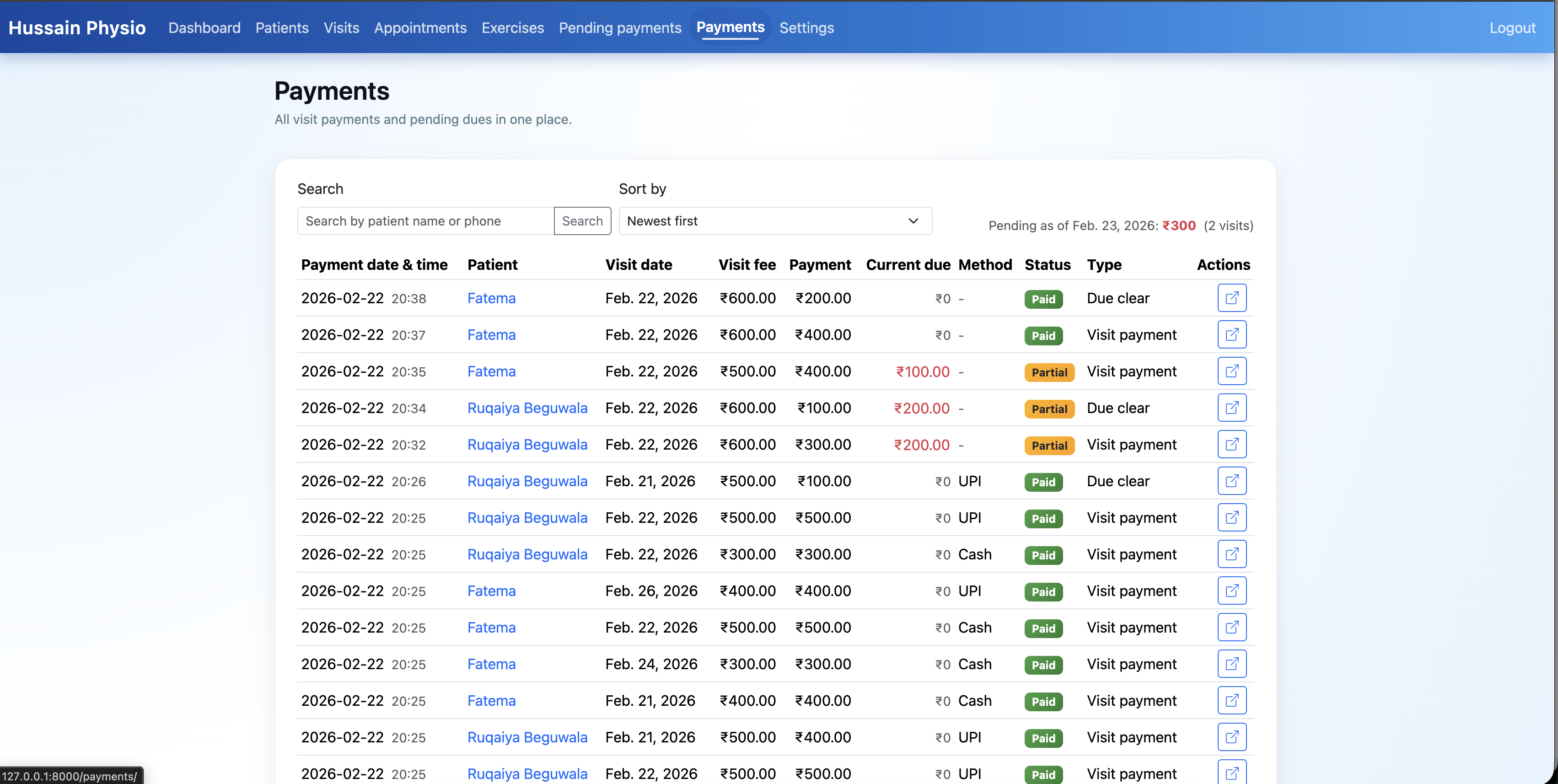
Task: Click Hussain Physio brand logo
Action: point(77,28)
